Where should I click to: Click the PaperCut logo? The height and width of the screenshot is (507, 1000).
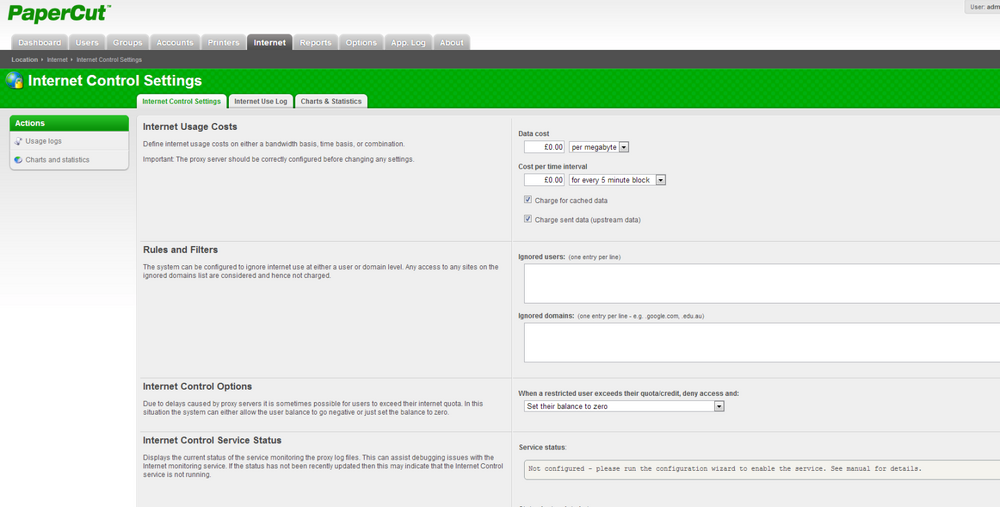[x=59, y=13]
